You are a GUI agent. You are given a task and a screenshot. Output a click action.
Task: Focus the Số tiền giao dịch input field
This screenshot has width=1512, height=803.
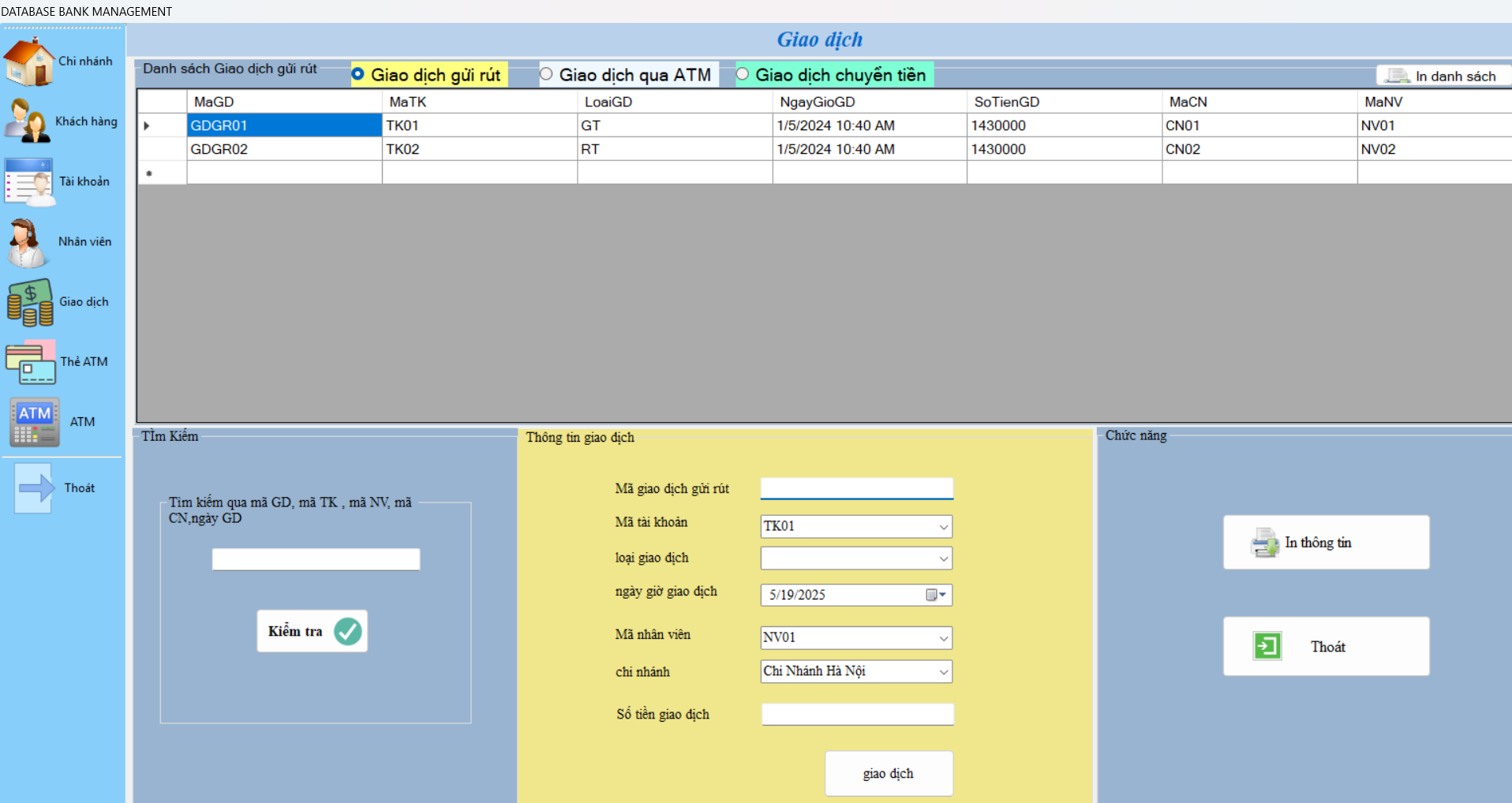pyautogui.click(x=857, y=715)
